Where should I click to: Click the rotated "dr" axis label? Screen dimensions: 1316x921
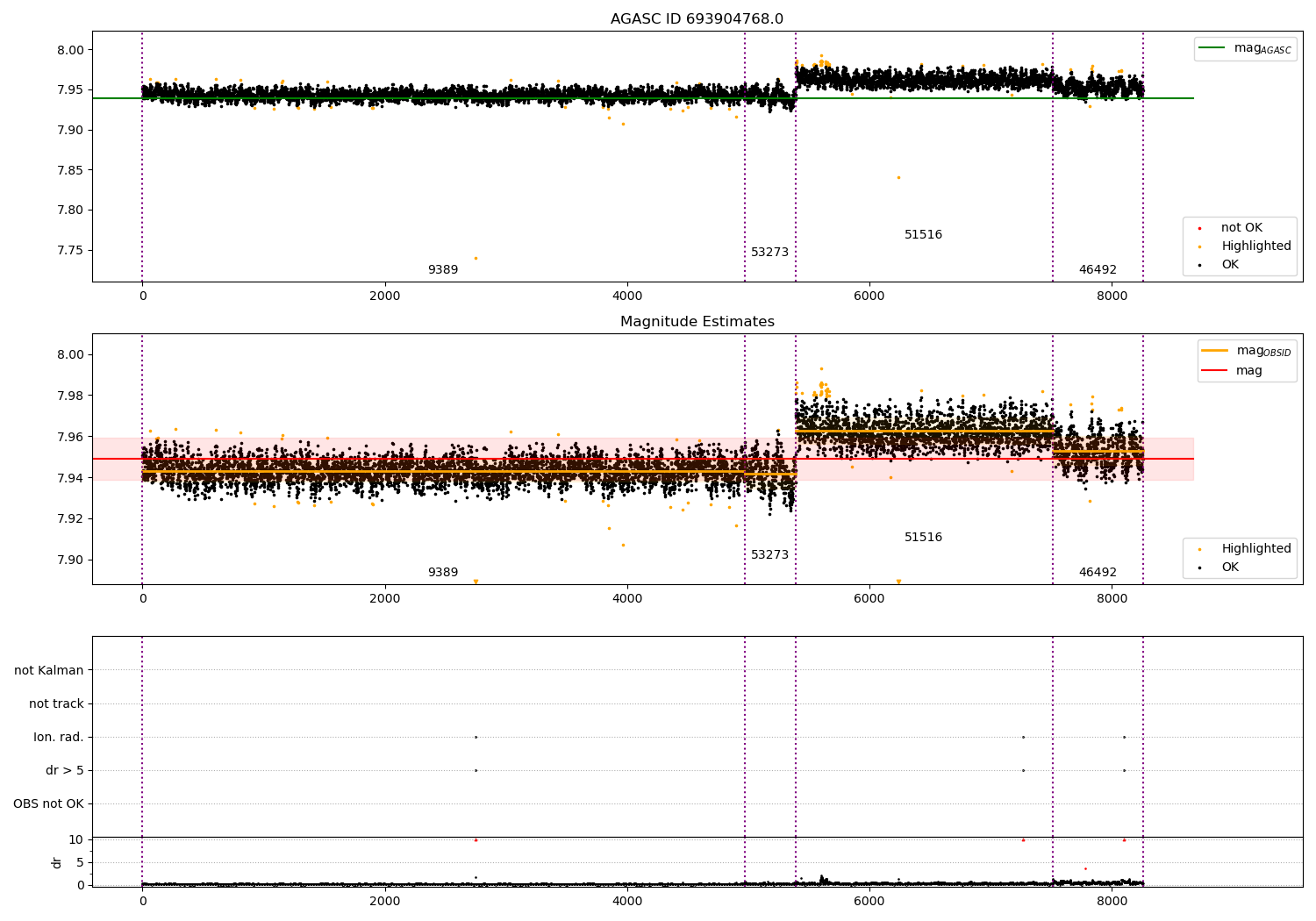[57, 863]
